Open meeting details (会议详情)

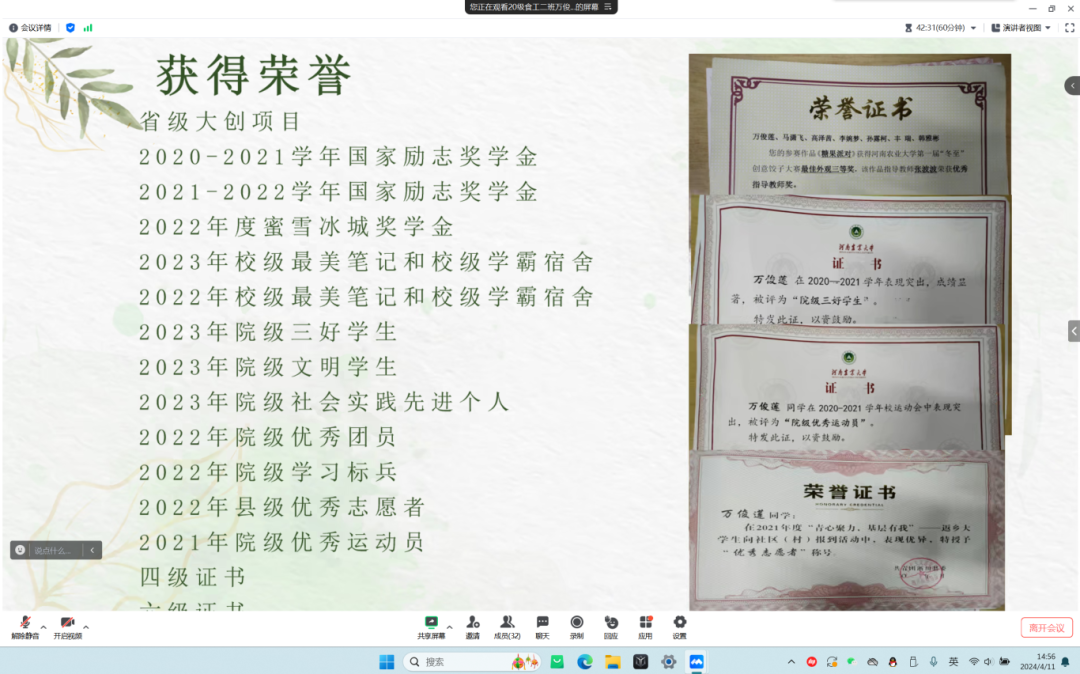[x=30, y=28]
